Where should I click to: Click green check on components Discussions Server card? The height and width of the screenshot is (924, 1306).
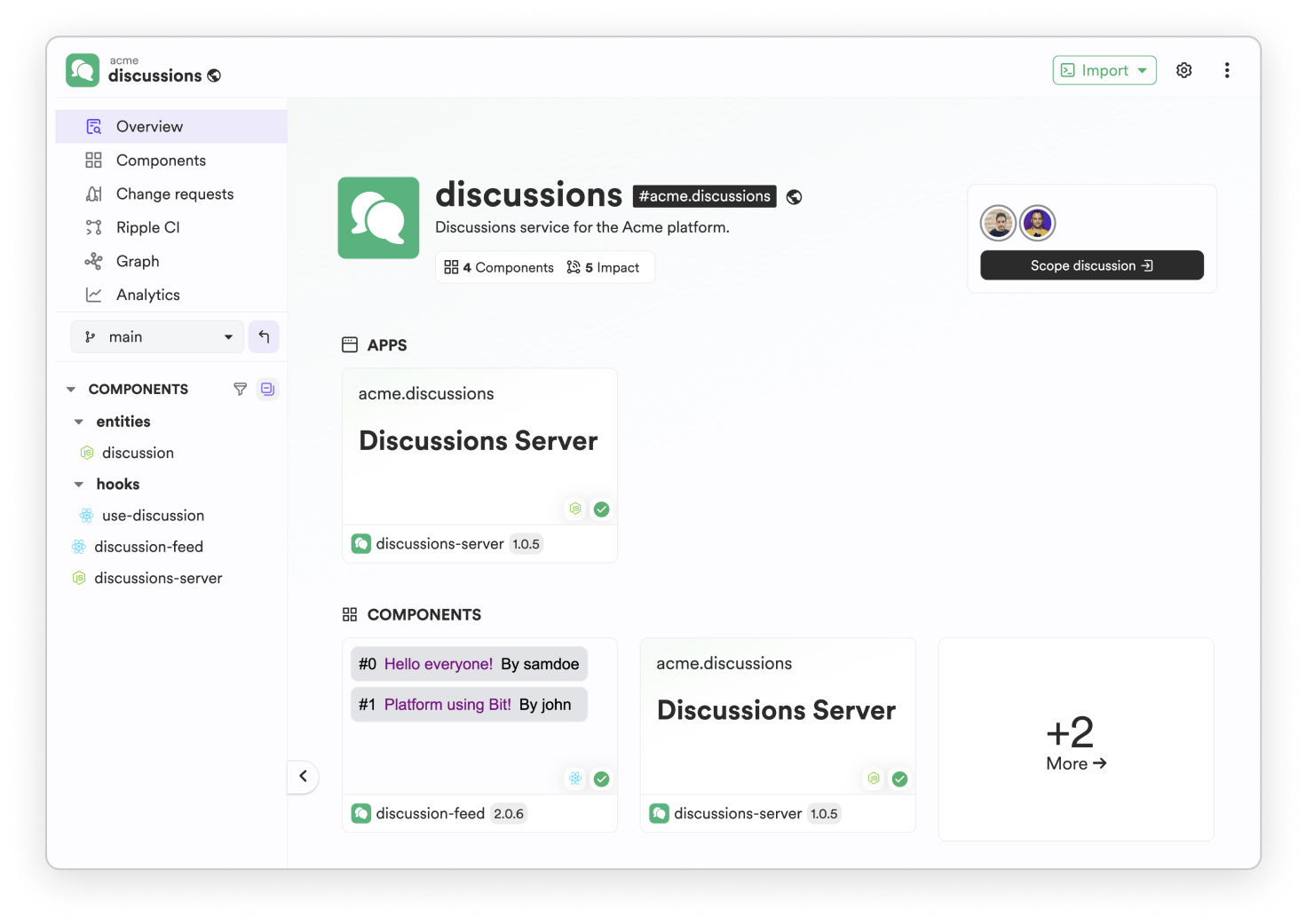[x=900, y=778]
